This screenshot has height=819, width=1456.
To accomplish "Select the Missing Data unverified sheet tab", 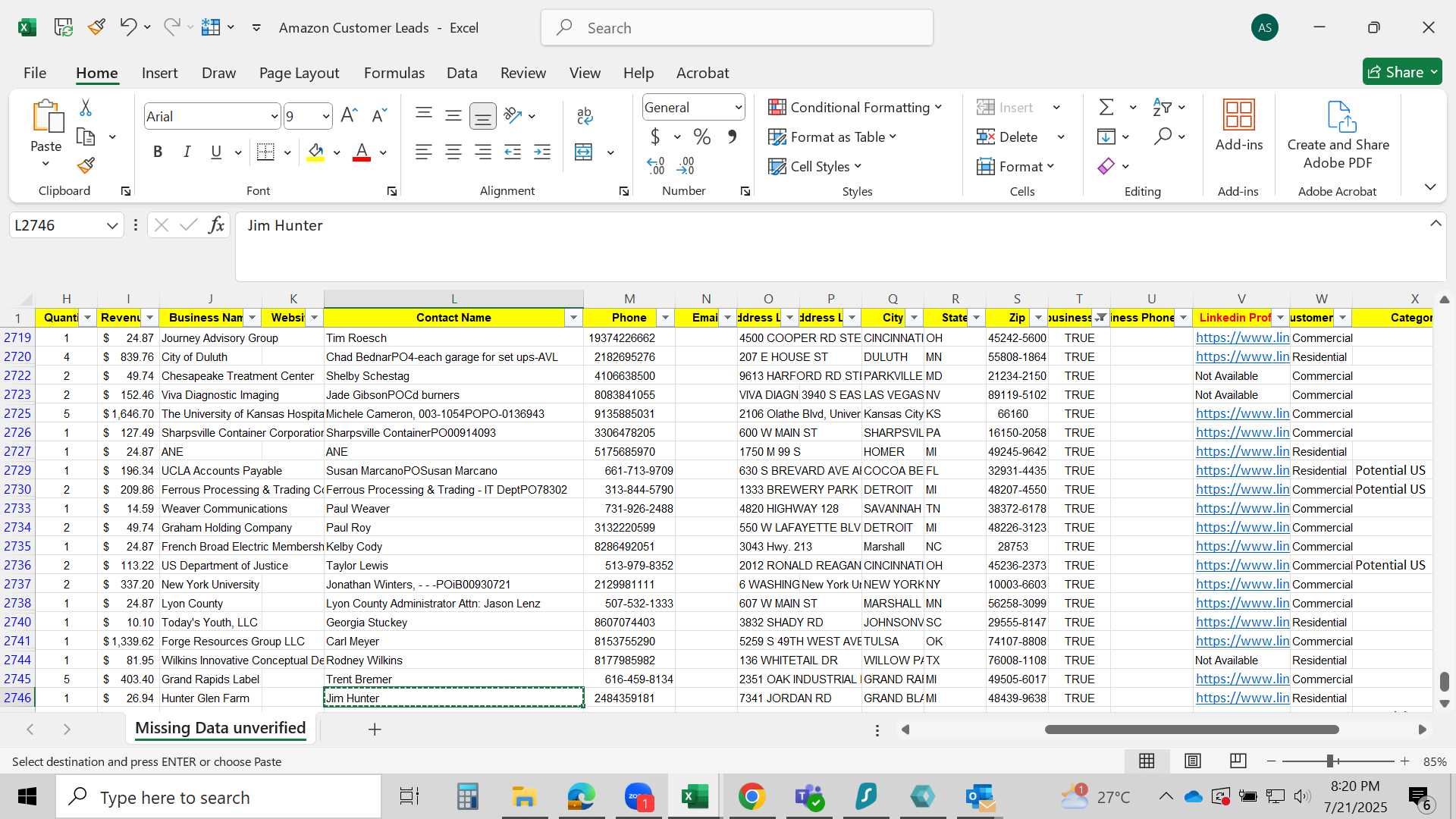I will pos(220,728).
